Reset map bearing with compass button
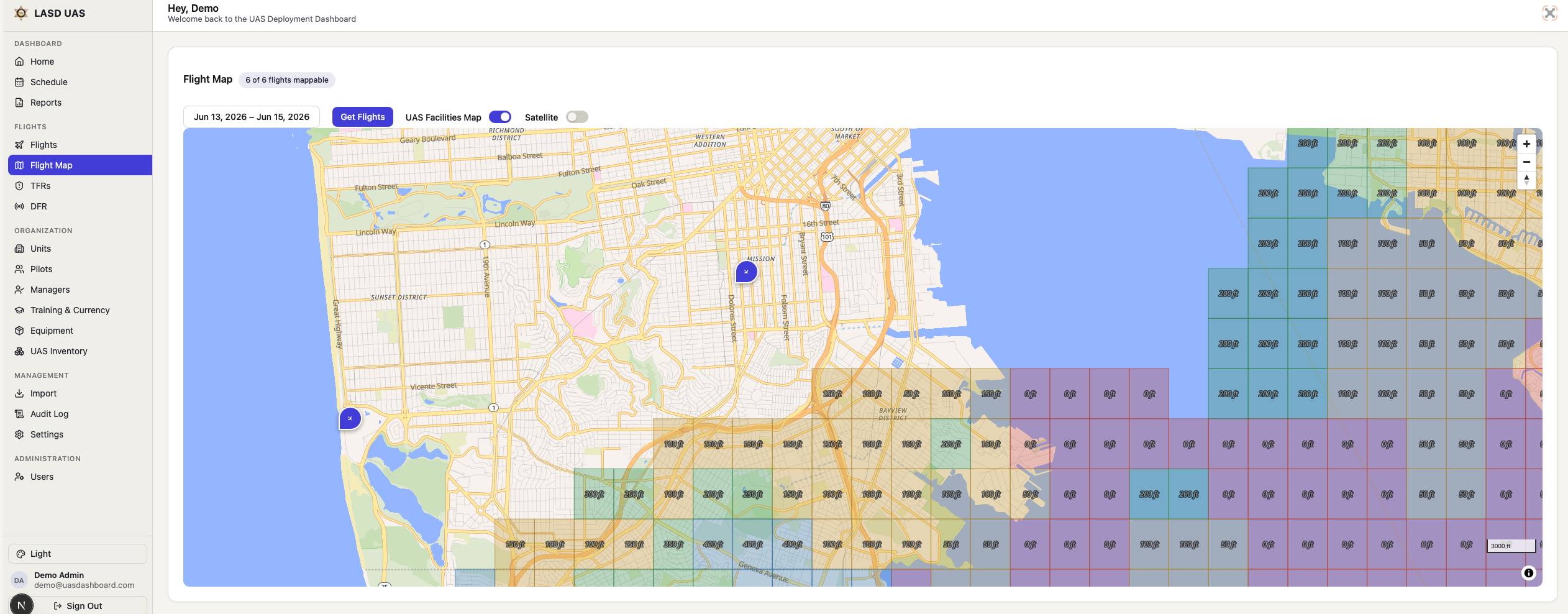Screen dimensions: 1568x614 (x=1526, y=180)
